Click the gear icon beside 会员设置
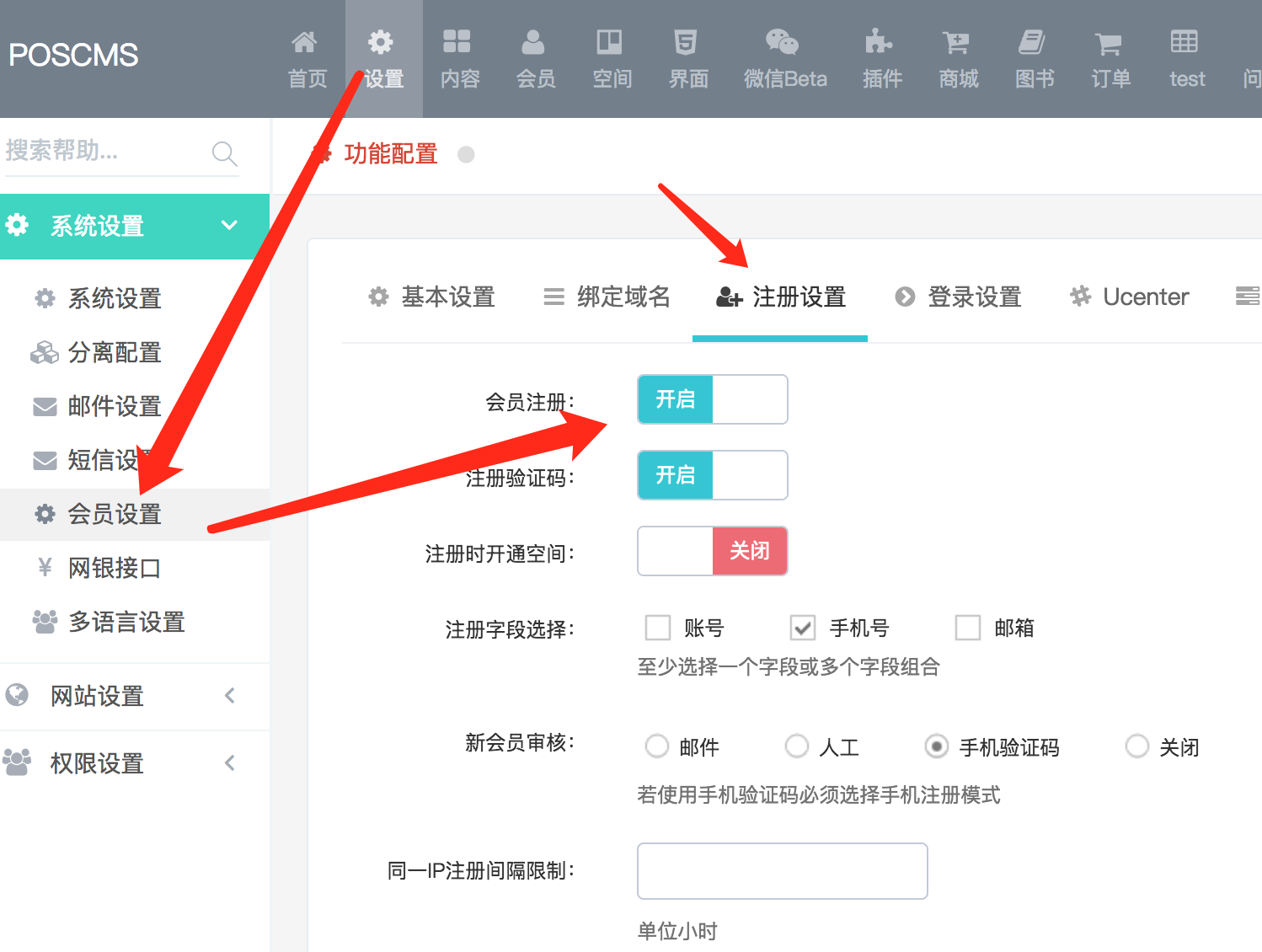 pos(45,514)
